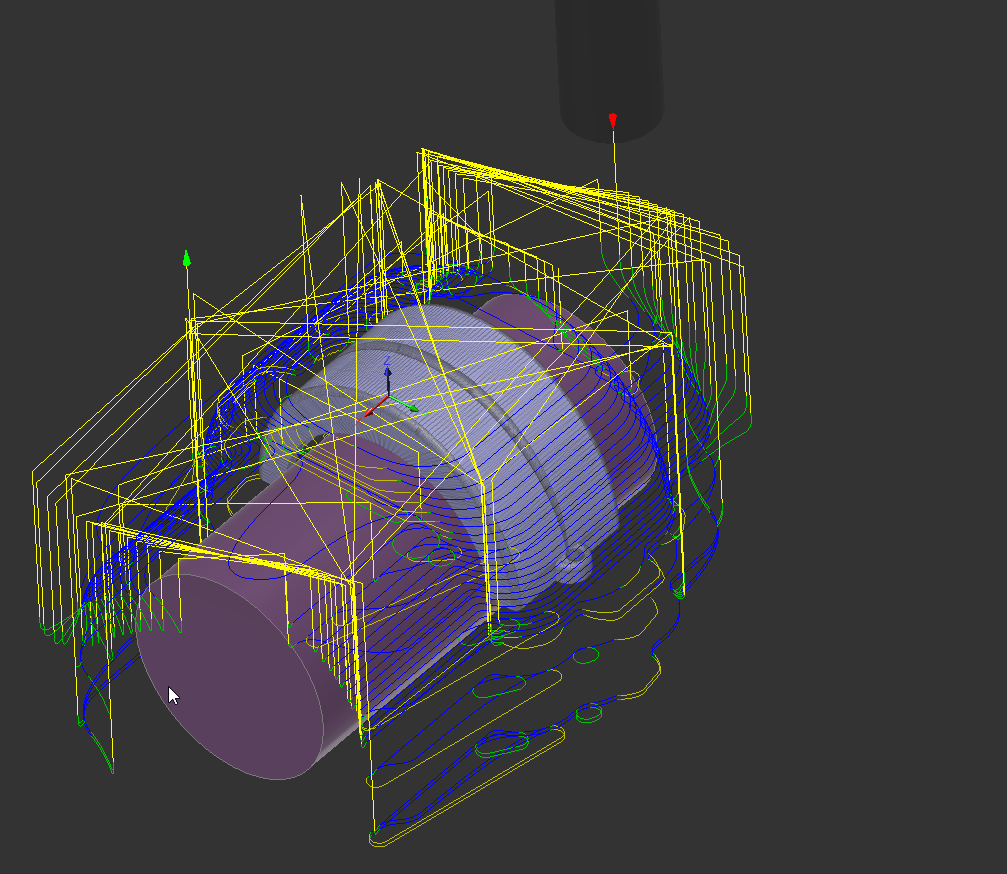Click the Y axis label on the gizmo
Viewport: 1007px width, 874px height.
(425, 414)
